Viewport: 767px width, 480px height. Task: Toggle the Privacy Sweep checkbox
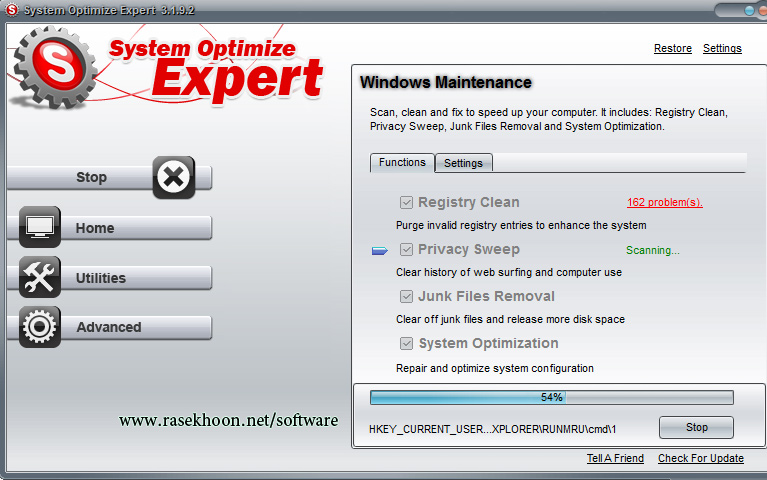tap(406, 250)
